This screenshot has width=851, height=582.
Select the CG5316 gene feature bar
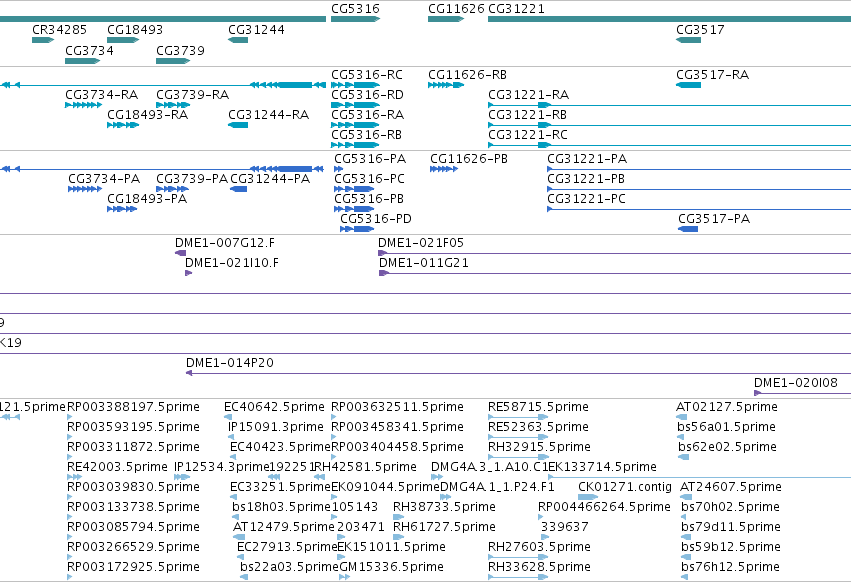point(355,19)
